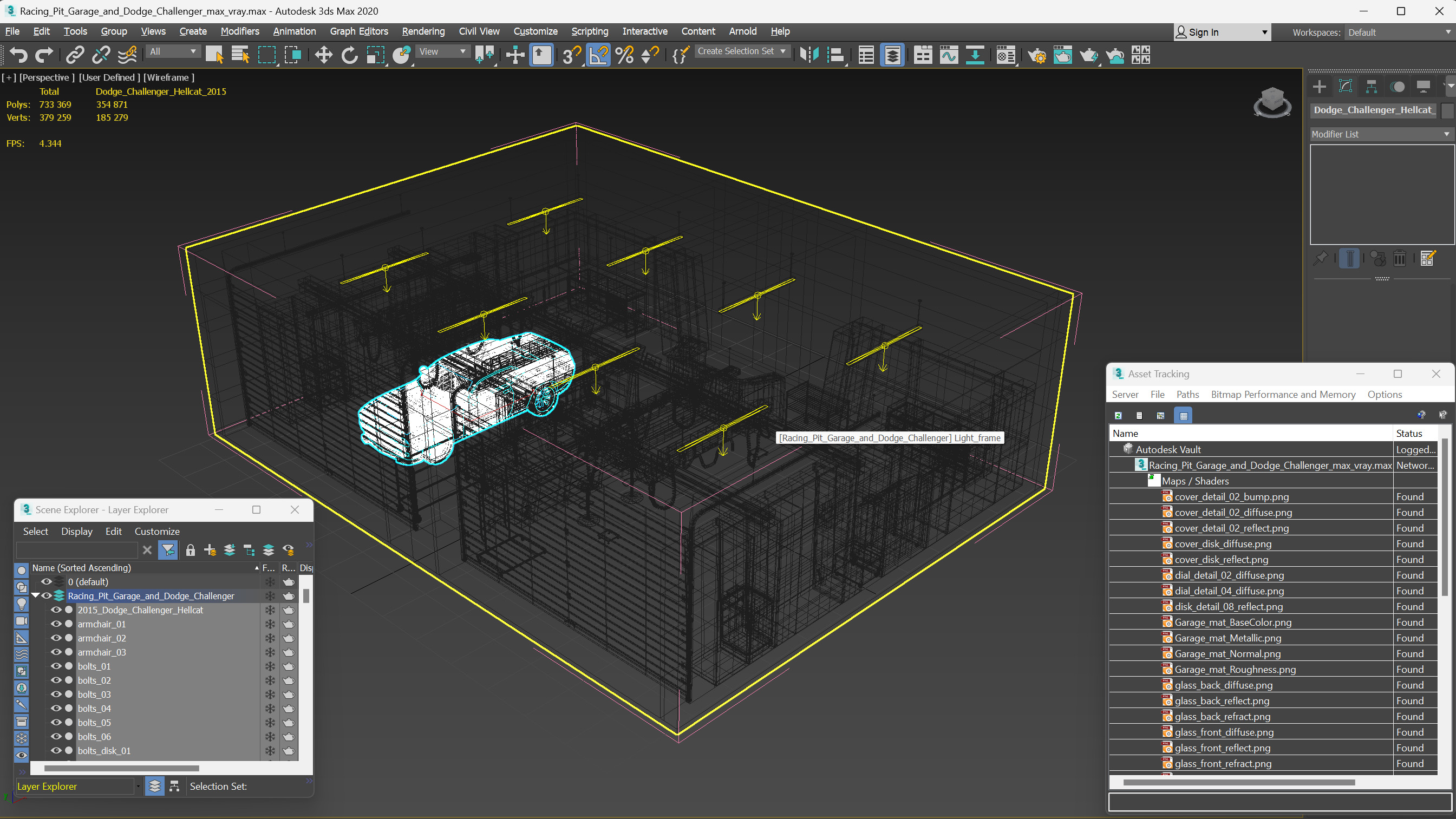Image resolution: width=1456 pixels, height=819 pixels.
Task: Toggle Angle Snap in toolbar
Action: [598, 55]
